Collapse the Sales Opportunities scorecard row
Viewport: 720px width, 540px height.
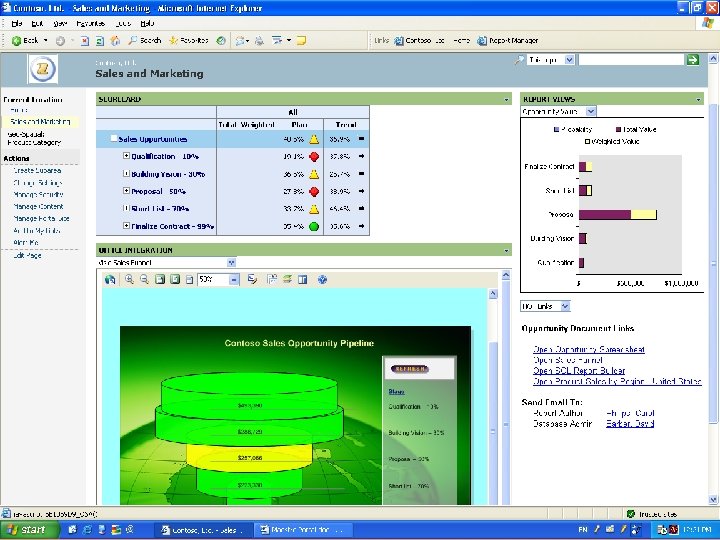click(113, 138)
